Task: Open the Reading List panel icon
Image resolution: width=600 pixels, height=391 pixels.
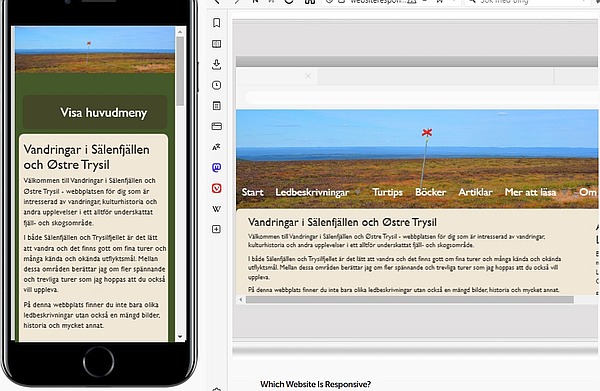Action: [217, 44]
